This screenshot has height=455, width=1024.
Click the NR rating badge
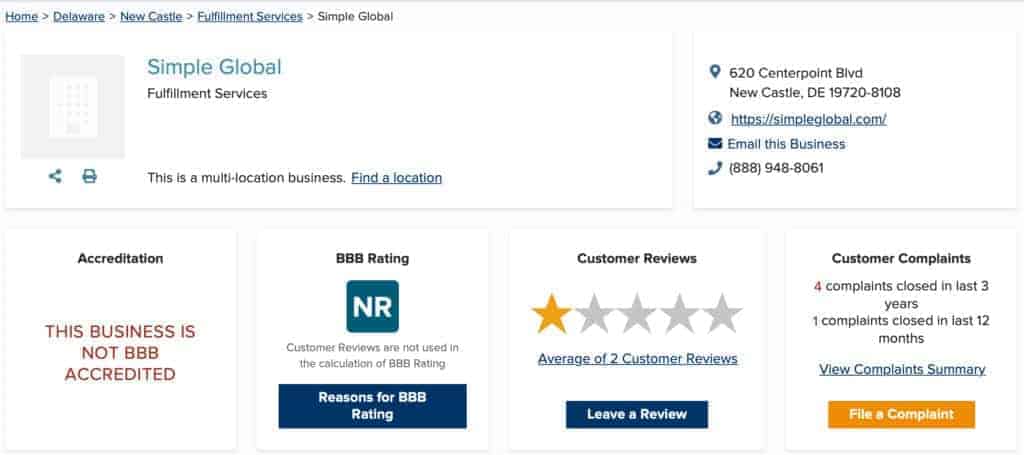pos(372,306)
